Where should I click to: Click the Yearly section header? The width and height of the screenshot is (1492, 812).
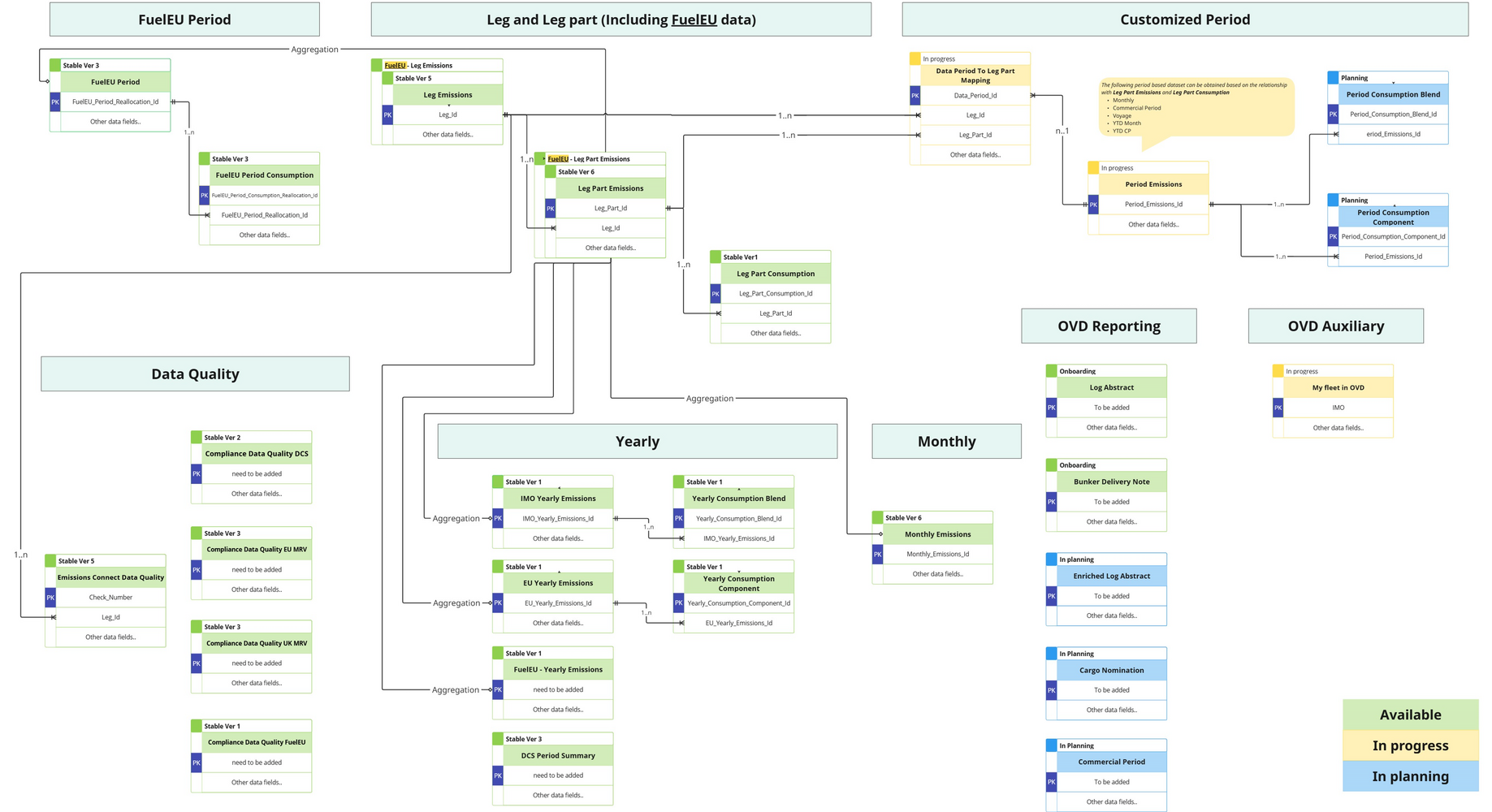pyautogui.click(x=638, y=441)
